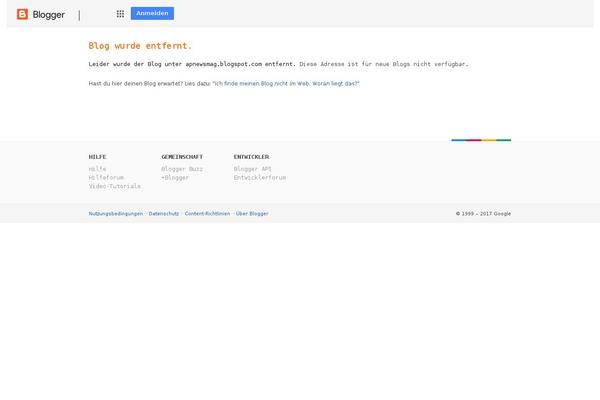Open the Content-Richtlinien link

coord(207,214)
